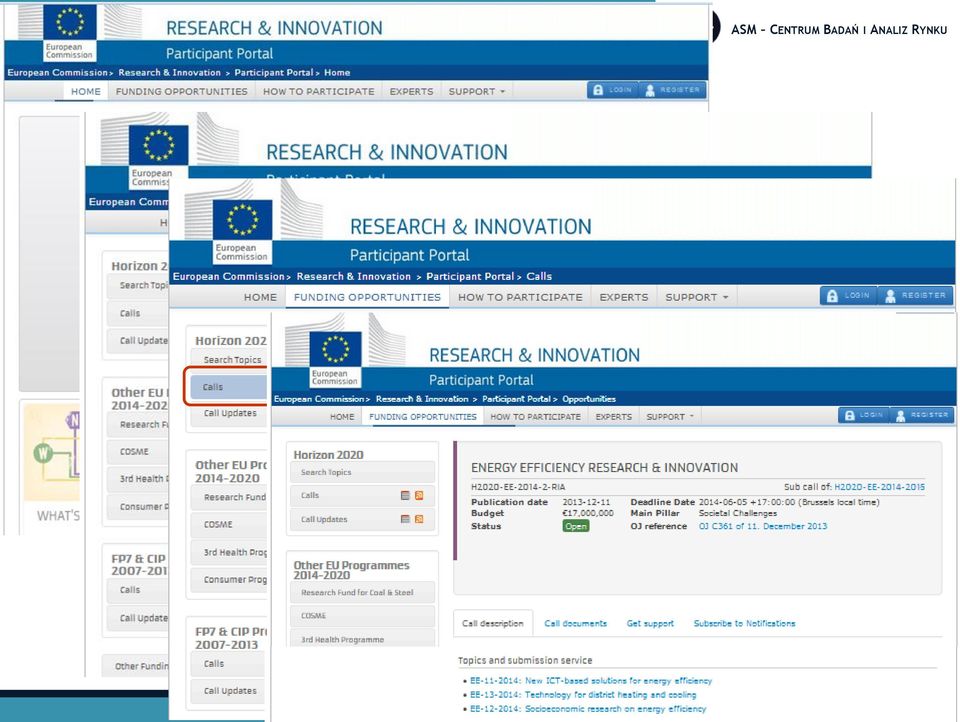
Task: Open topic EE-13-2014 district heating and cooling
Action: pyautogui.click(x=583, y=694)
